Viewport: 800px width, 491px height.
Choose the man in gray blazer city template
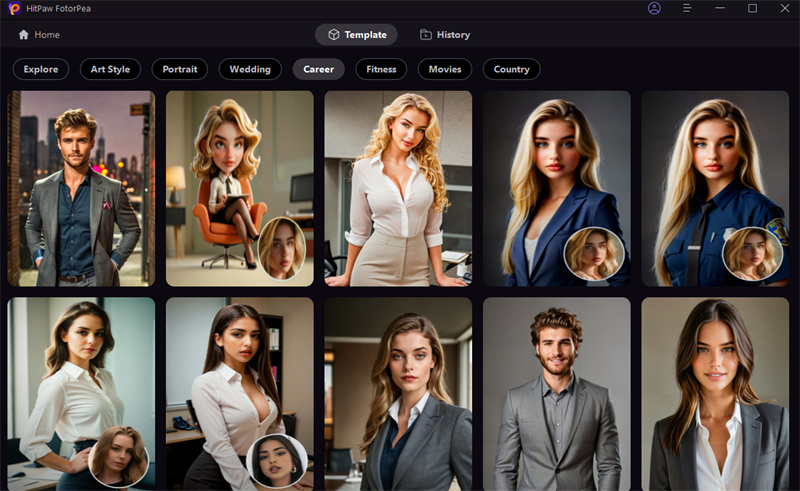click(81, 188)
